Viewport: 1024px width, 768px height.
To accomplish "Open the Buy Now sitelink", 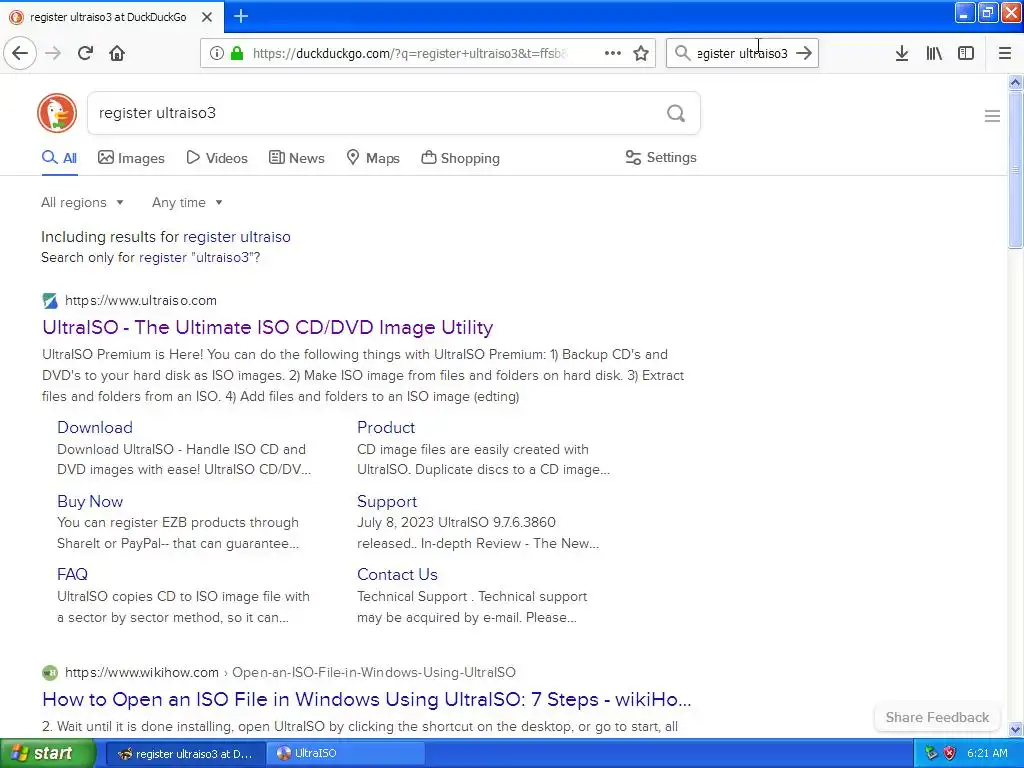I will pyautogui.click(x=90, y=501).
